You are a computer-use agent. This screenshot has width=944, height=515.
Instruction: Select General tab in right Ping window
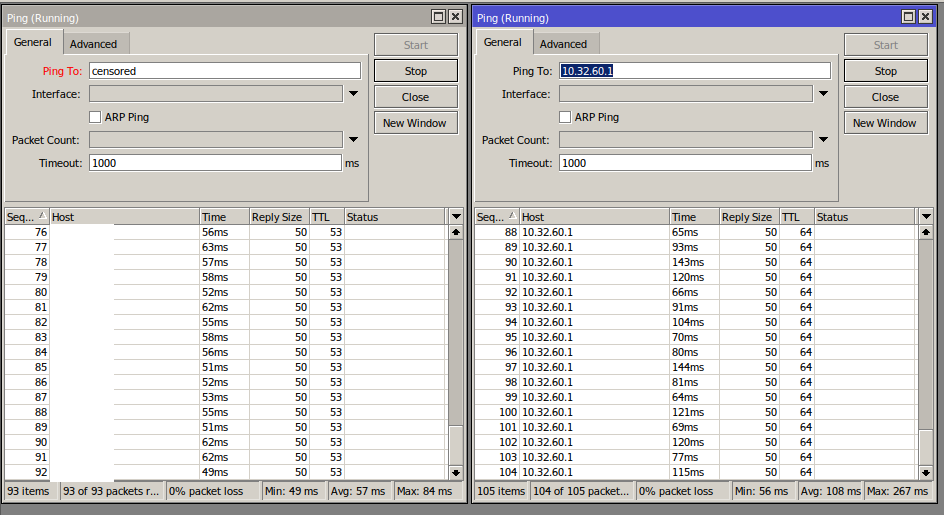pos(503,42)
